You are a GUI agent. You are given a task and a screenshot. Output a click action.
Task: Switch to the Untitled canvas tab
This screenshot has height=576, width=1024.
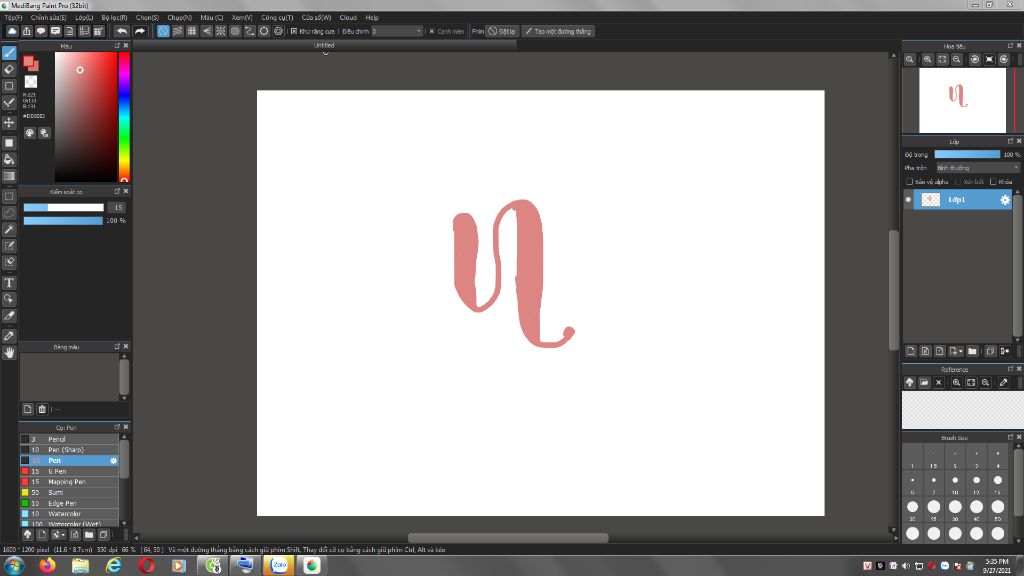coord(324,46)
